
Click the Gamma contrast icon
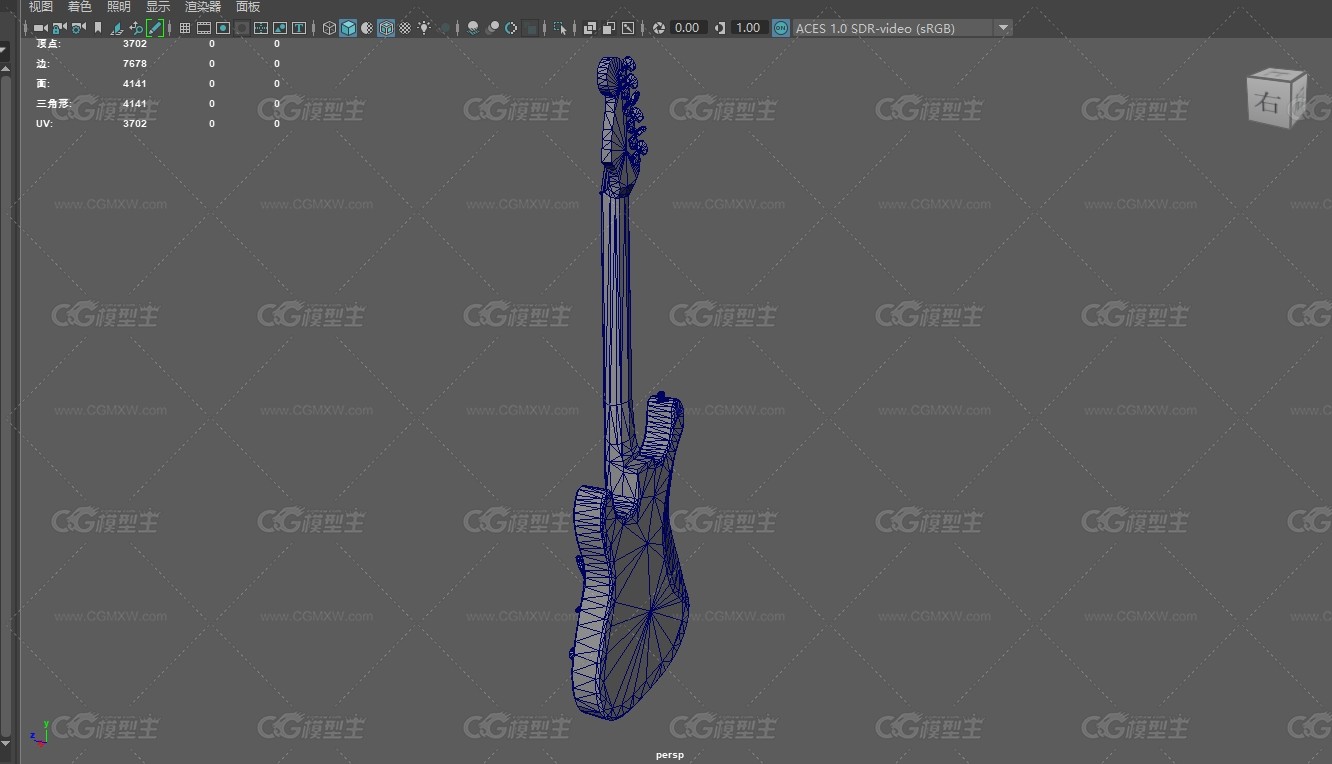coord(720,28)
